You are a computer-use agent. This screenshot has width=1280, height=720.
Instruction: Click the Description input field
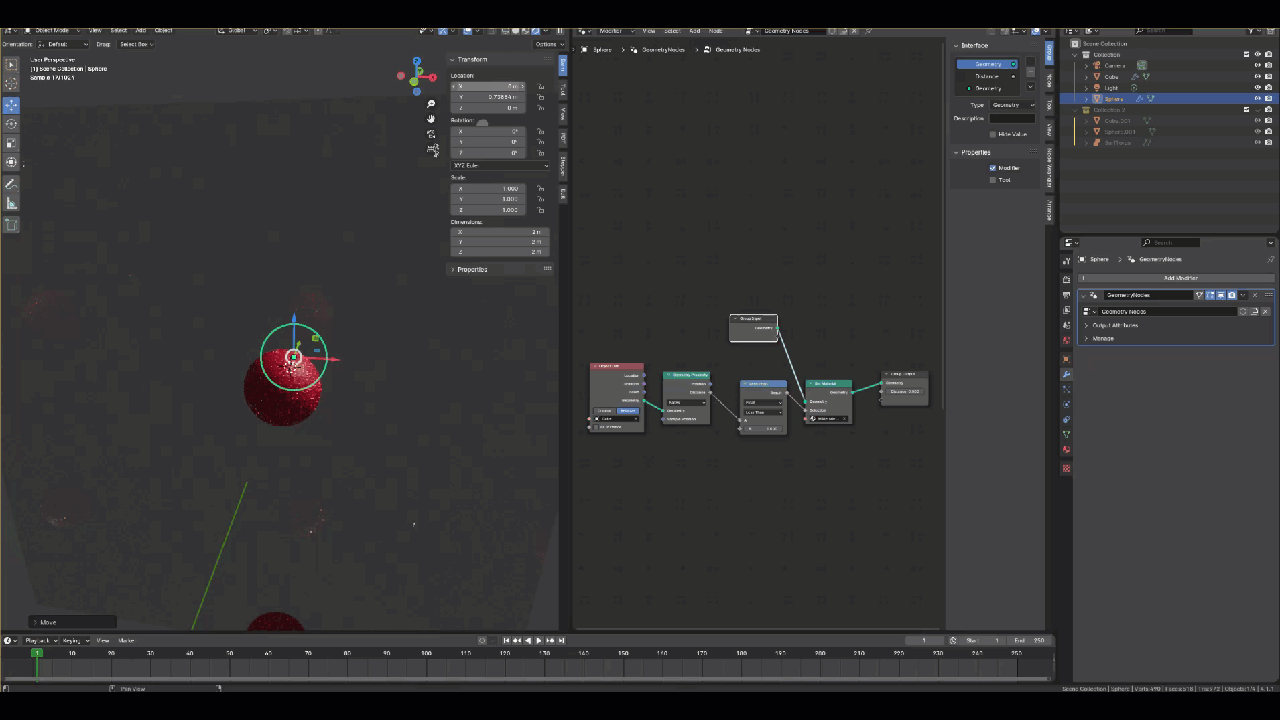pos(1013,119)
